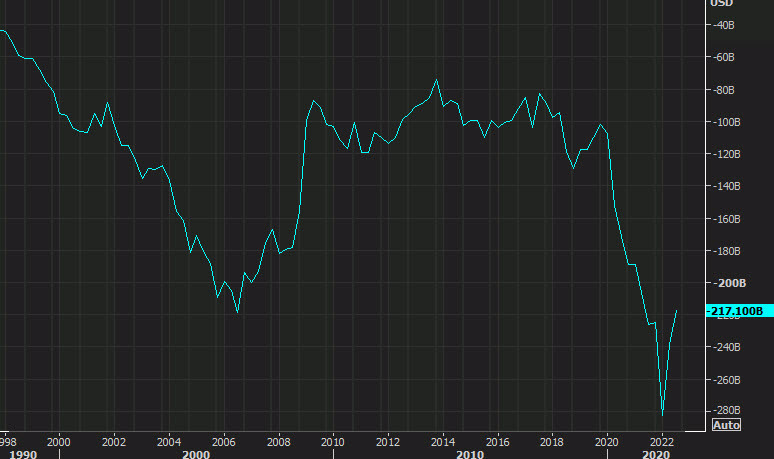Viewport: 774px width, 459px height.
Task: Click the 2000 year tick label
Action: [x=58, y=442]
